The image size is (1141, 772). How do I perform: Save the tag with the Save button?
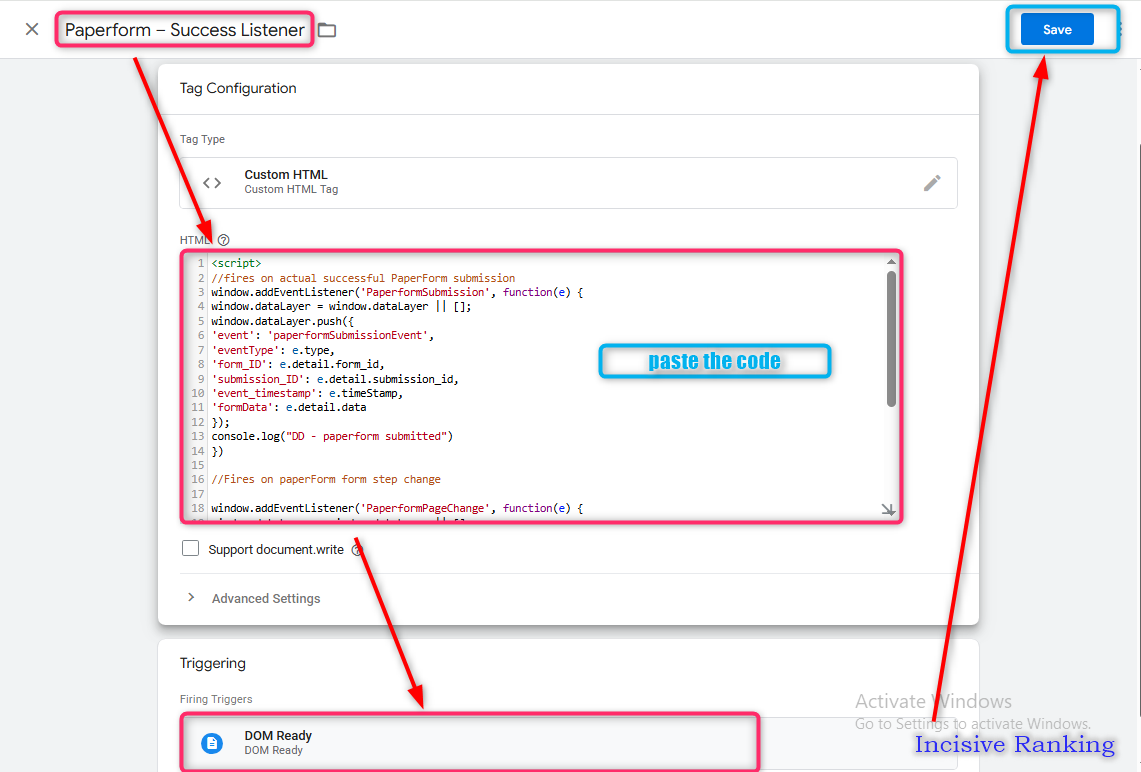coord(1057,30)
